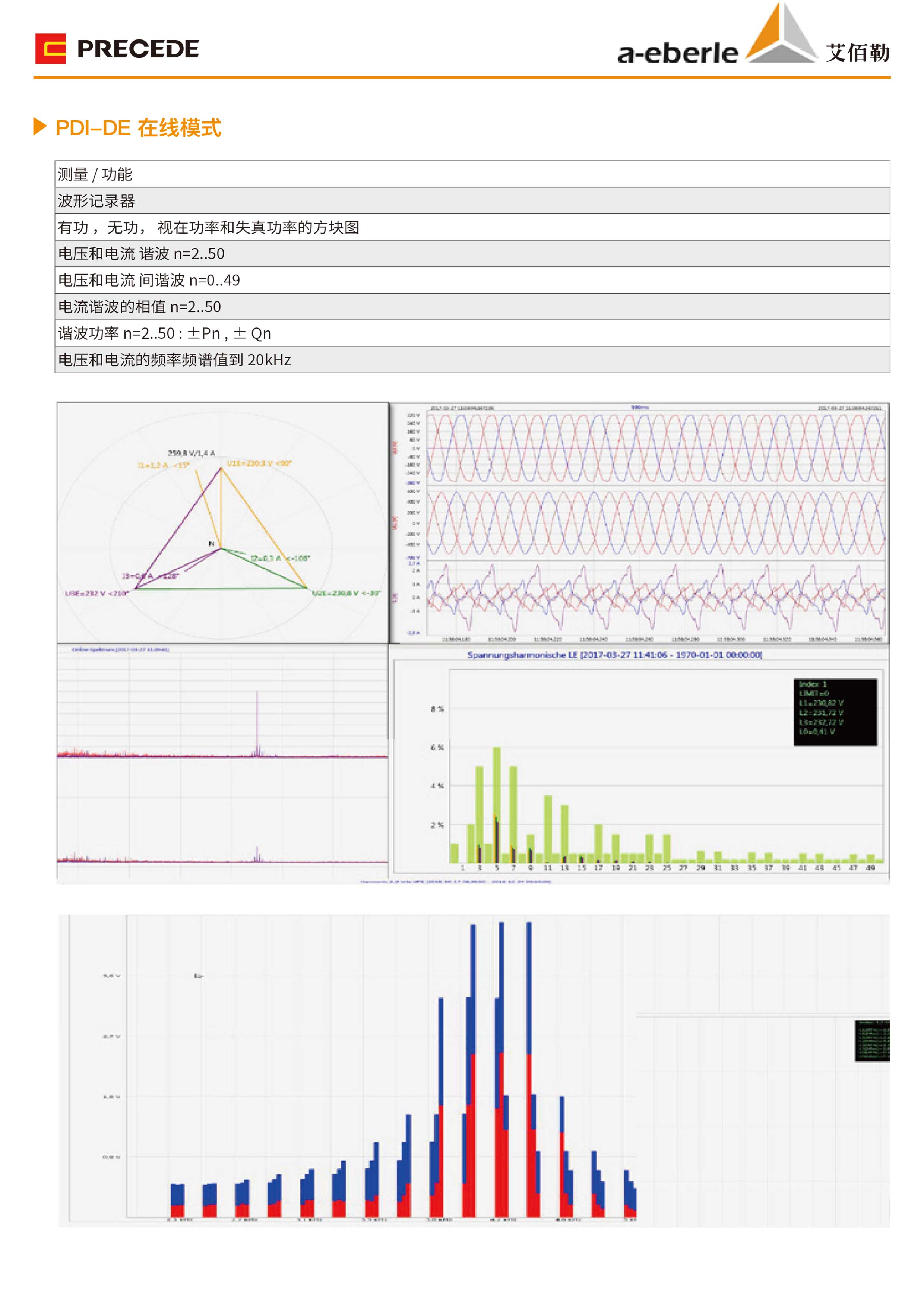Click the 8 % axis label on harmonics chart
The image size is (924, 1307).
[x=437, y=709]
